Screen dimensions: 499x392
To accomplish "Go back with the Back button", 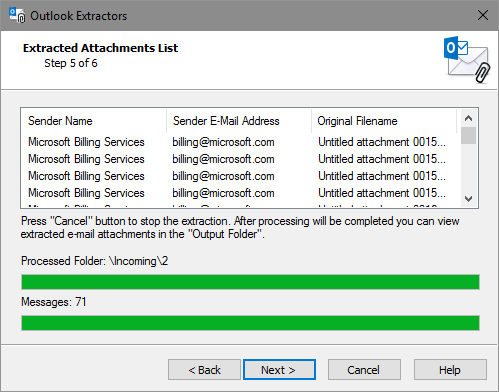I will click(x=204, y=370).
